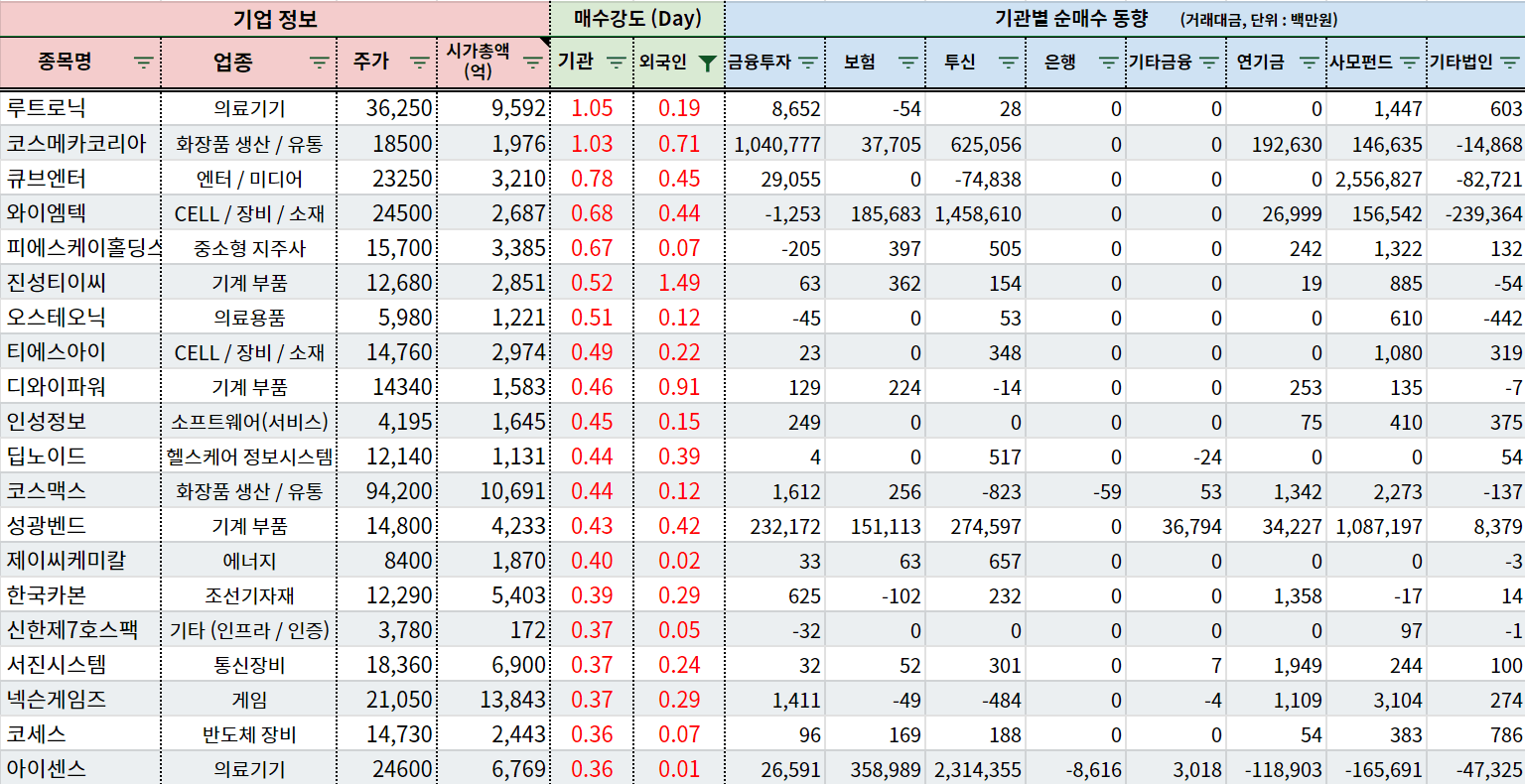The image size is (1525, 784).
Task: Select the 에너지 sector cell
Action: (x=249, y=561)
